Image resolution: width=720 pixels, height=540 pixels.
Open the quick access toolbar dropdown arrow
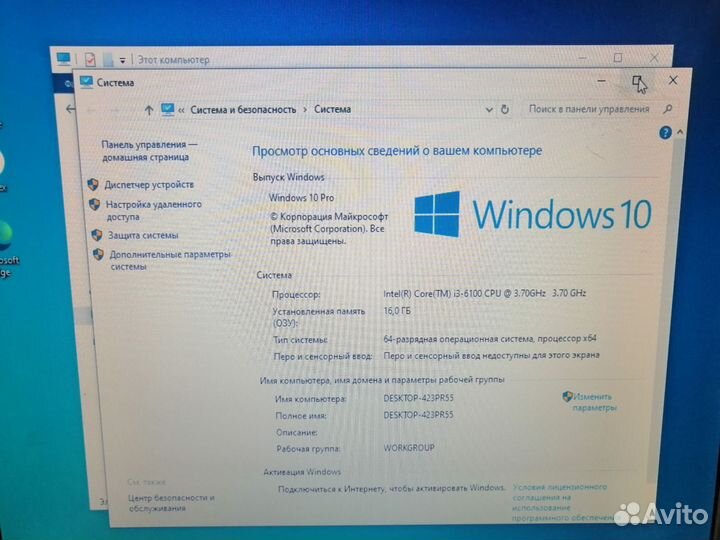coord(123,61)
